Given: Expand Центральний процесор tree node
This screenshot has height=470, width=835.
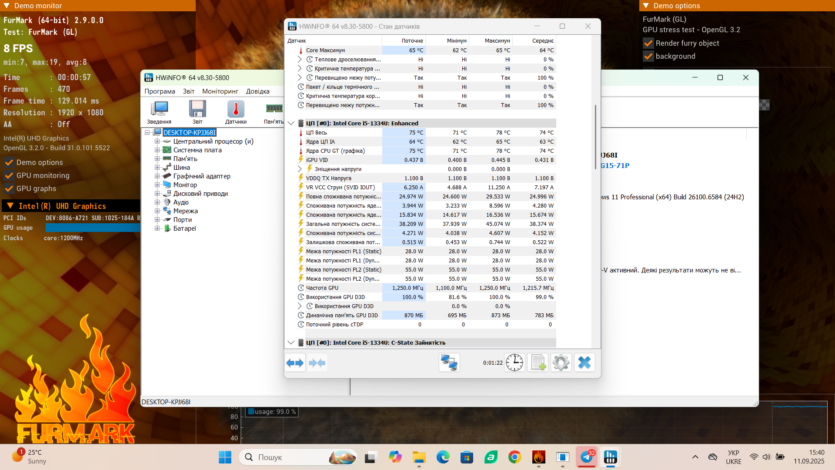Looking at the screenshot, I should [x=157, y=142].
